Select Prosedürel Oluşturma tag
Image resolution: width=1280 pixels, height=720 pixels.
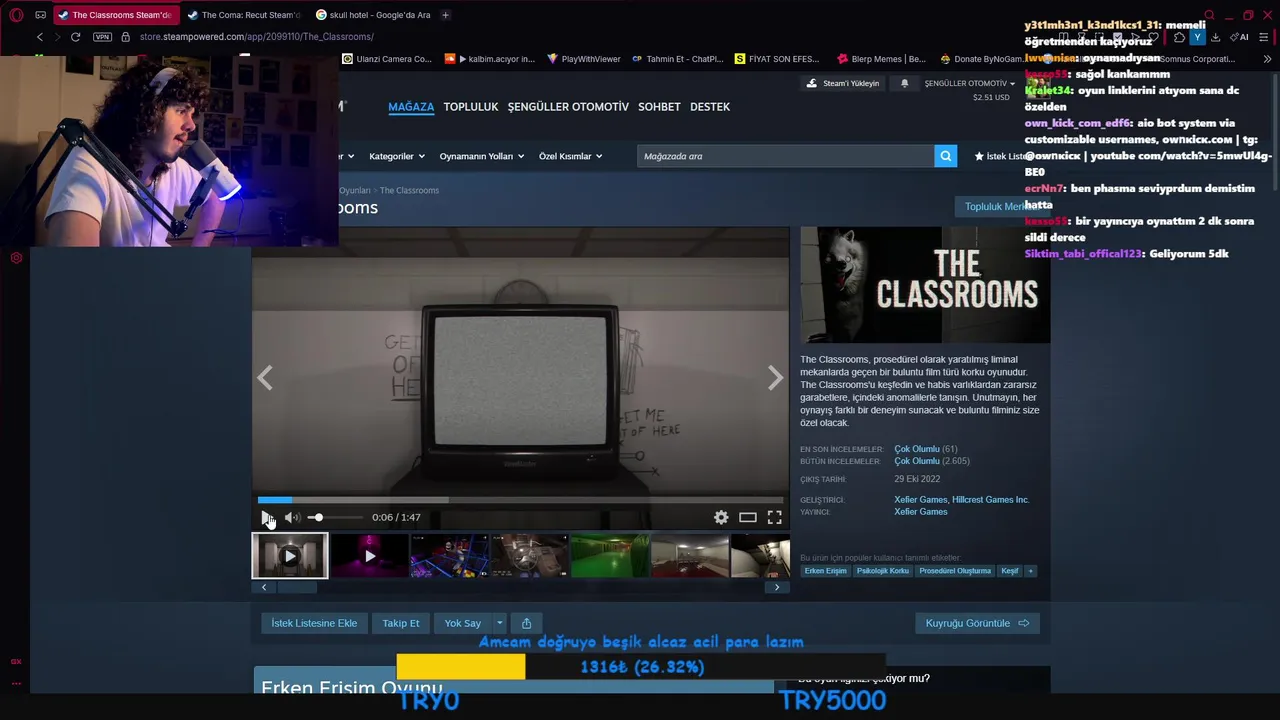click(955, 571)
